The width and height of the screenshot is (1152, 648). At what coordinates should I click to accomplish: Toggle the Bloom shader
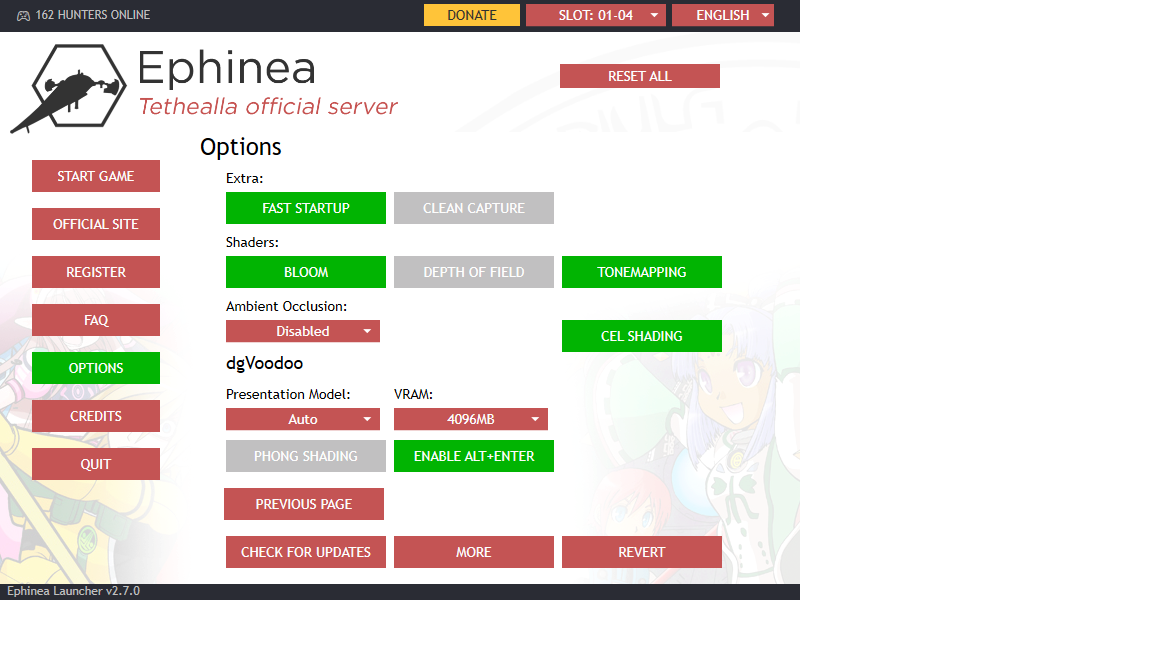(306, 272)
